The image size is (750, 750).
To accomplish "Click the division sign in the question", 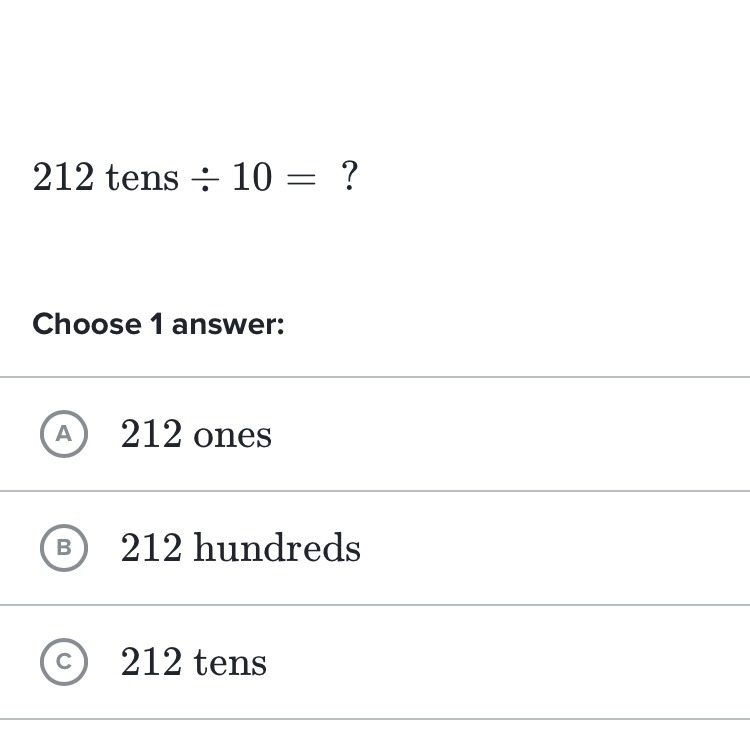I will [x=205, y=179].
